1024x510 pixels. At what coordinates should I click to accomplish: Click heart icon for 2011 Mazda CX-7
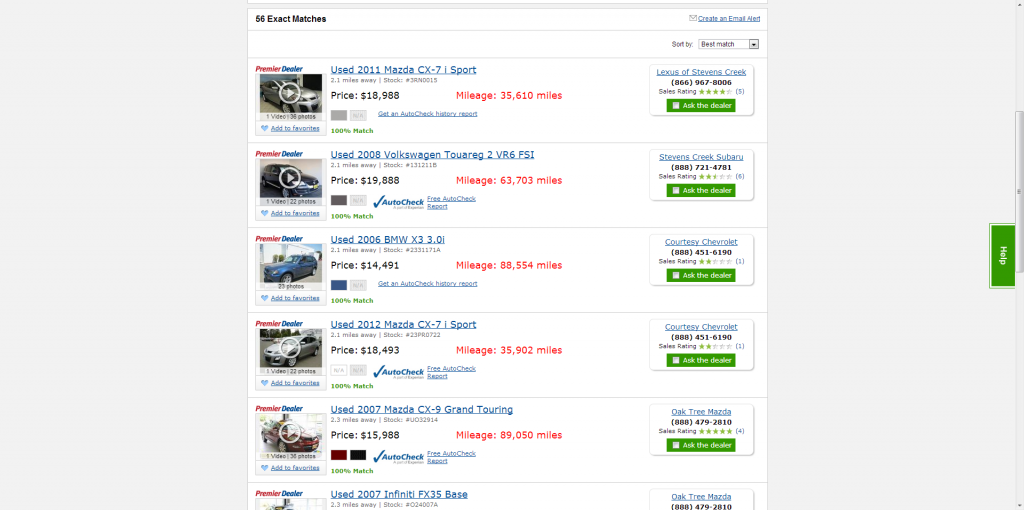click(x=264, y=129)
